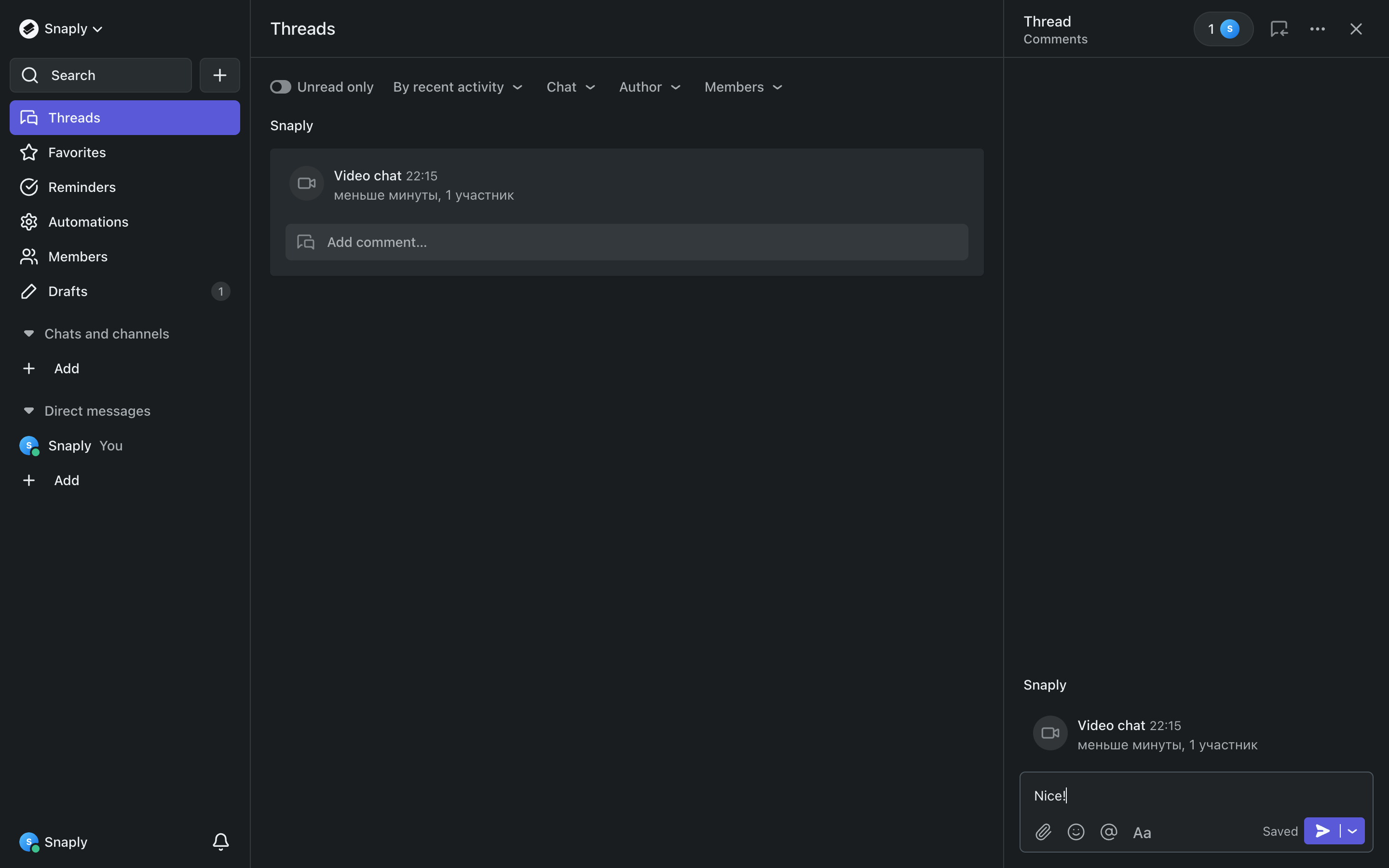
Task: Open the Chat filter dropdown
Action: point(571,87)
